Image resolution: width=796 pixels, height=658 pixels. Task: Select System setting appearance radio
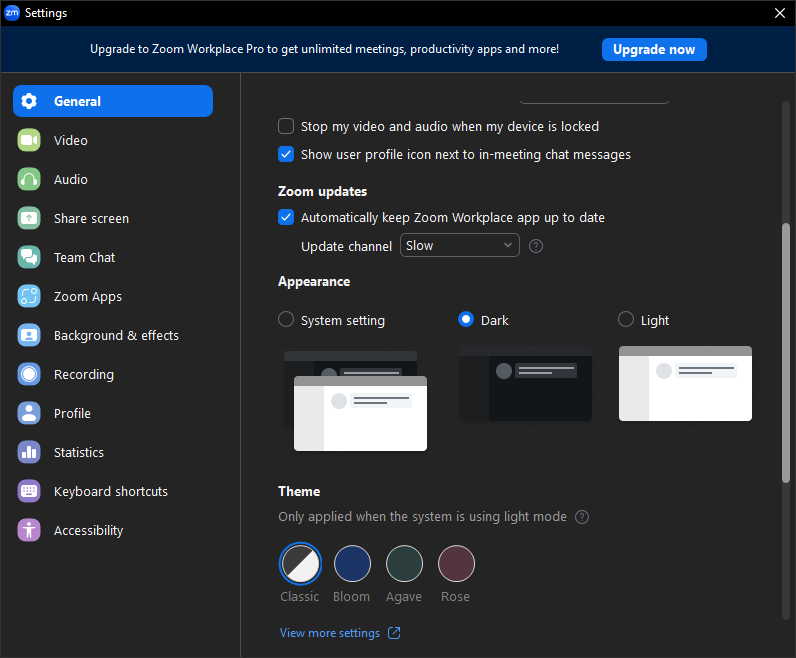(x=286, y=319)
